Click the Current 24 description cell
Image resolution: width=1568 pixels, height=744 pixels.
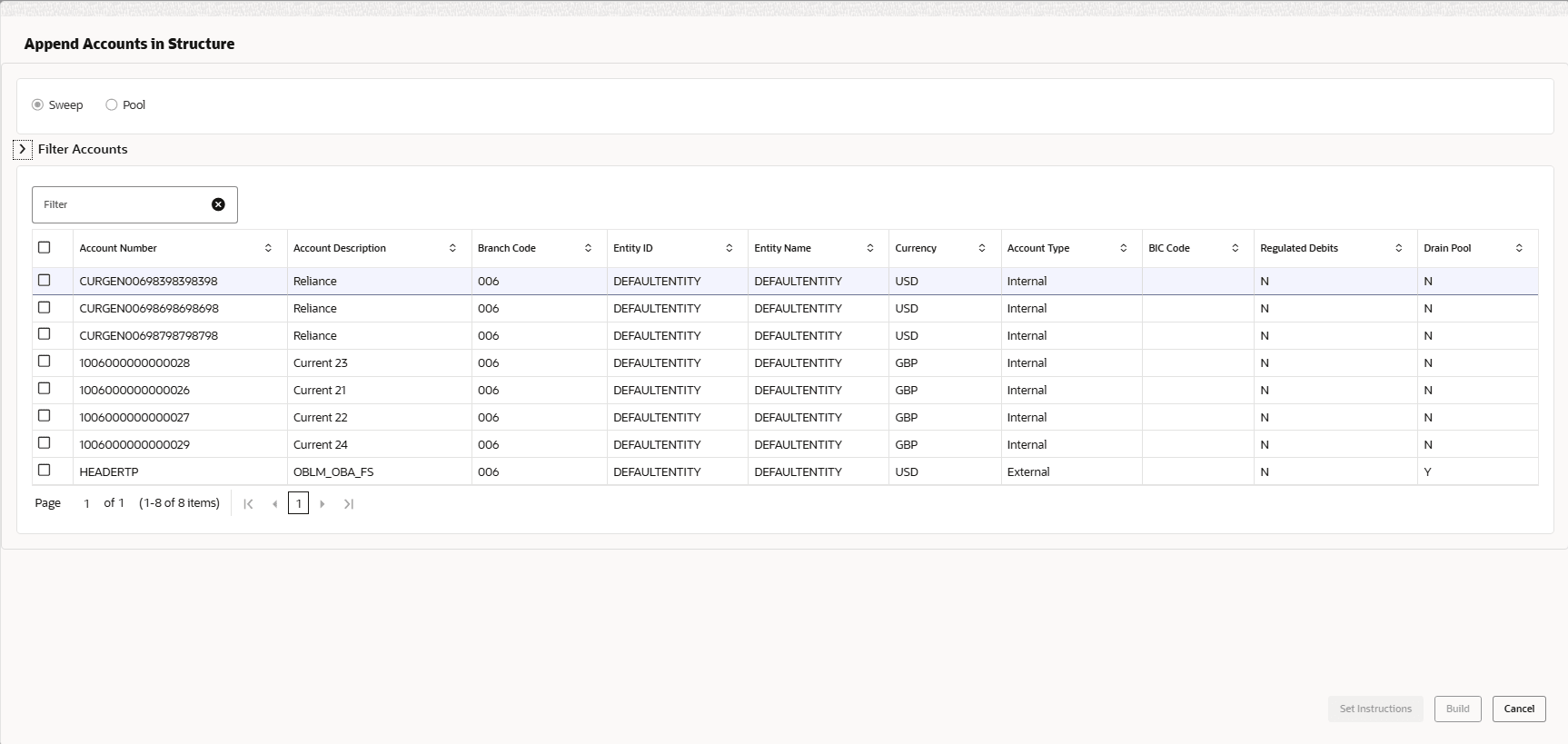[x=380, y=444]
